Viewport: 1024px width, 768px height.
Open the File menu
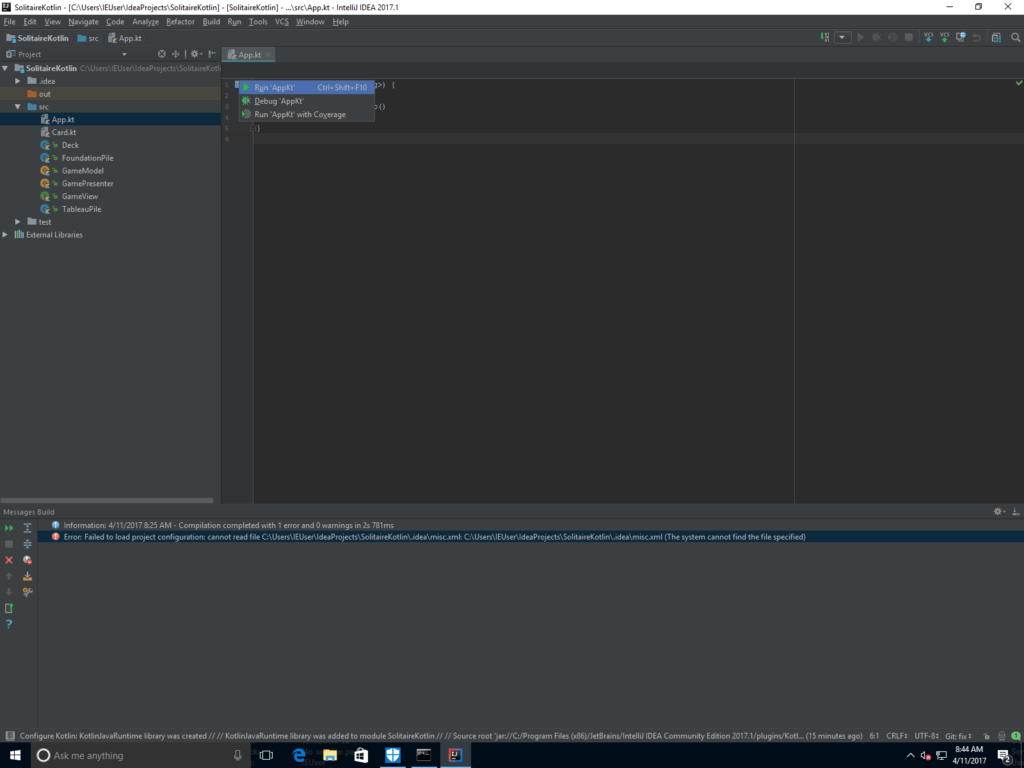click(x=9, y=22)
